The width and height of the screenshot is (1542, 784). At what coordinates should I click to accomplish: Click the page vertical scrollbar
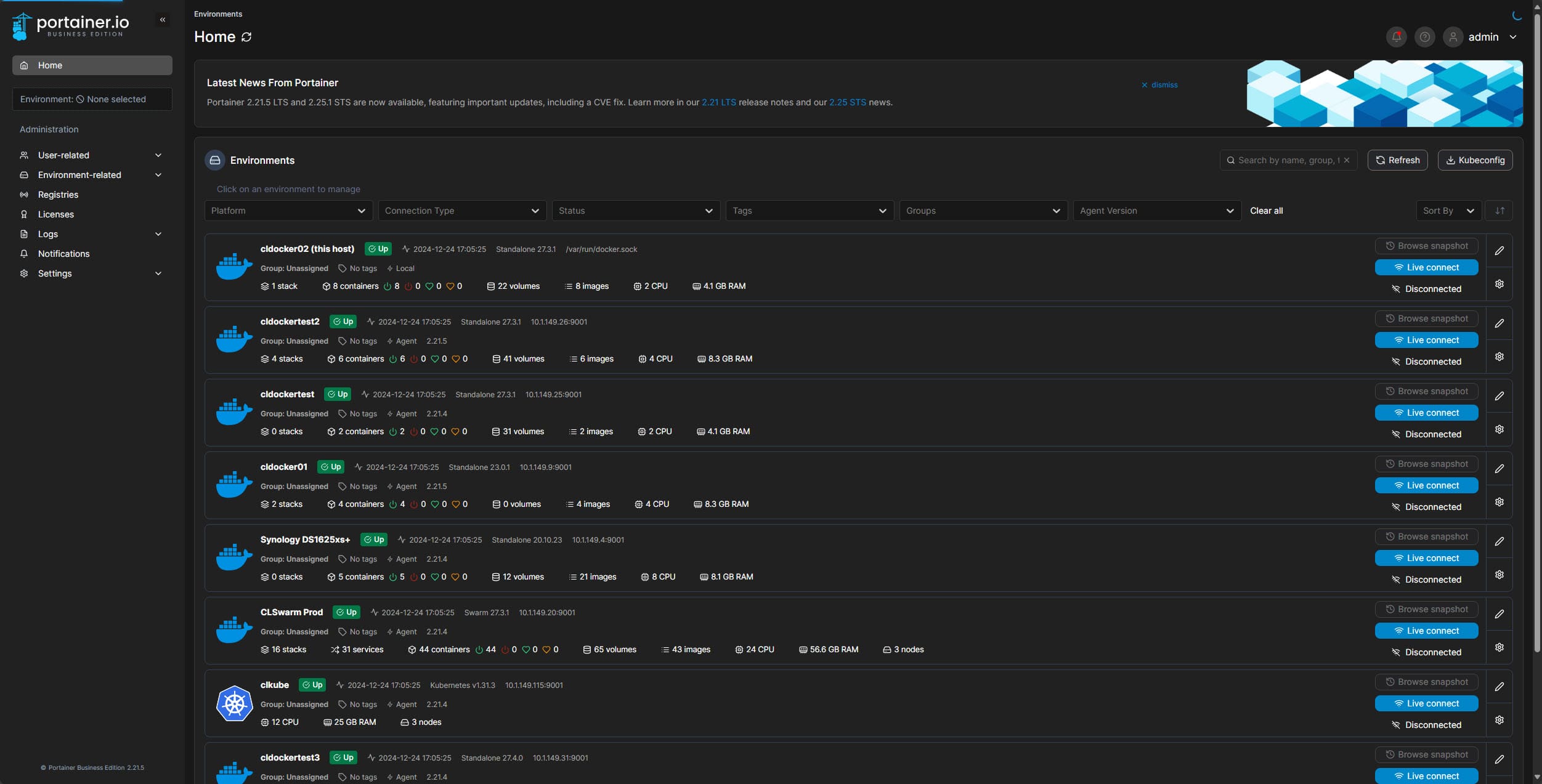1537,333
